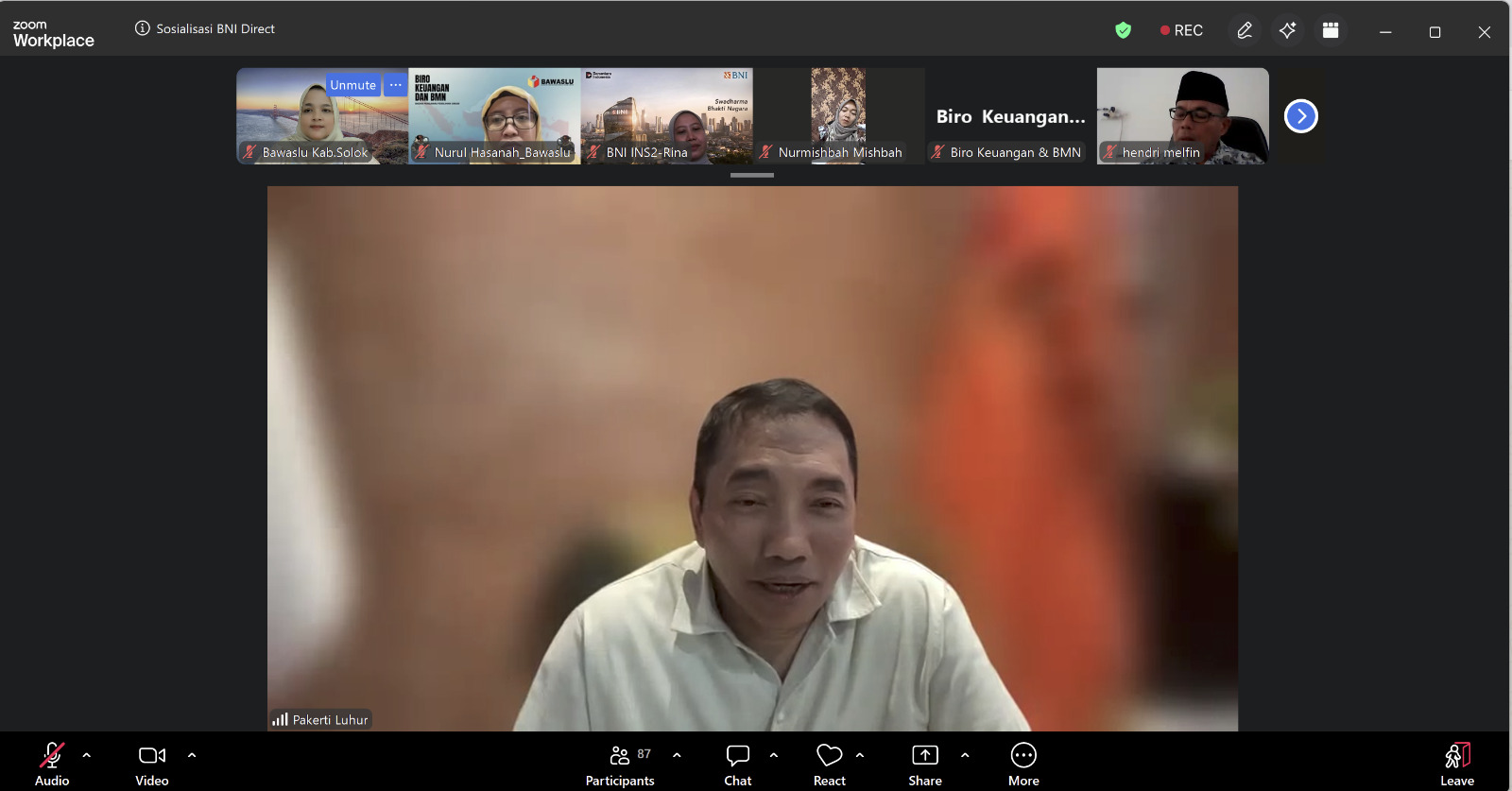This screenshot has height=791, width=1512.
Task: Leave the meeting
Action: [1457, 764]
